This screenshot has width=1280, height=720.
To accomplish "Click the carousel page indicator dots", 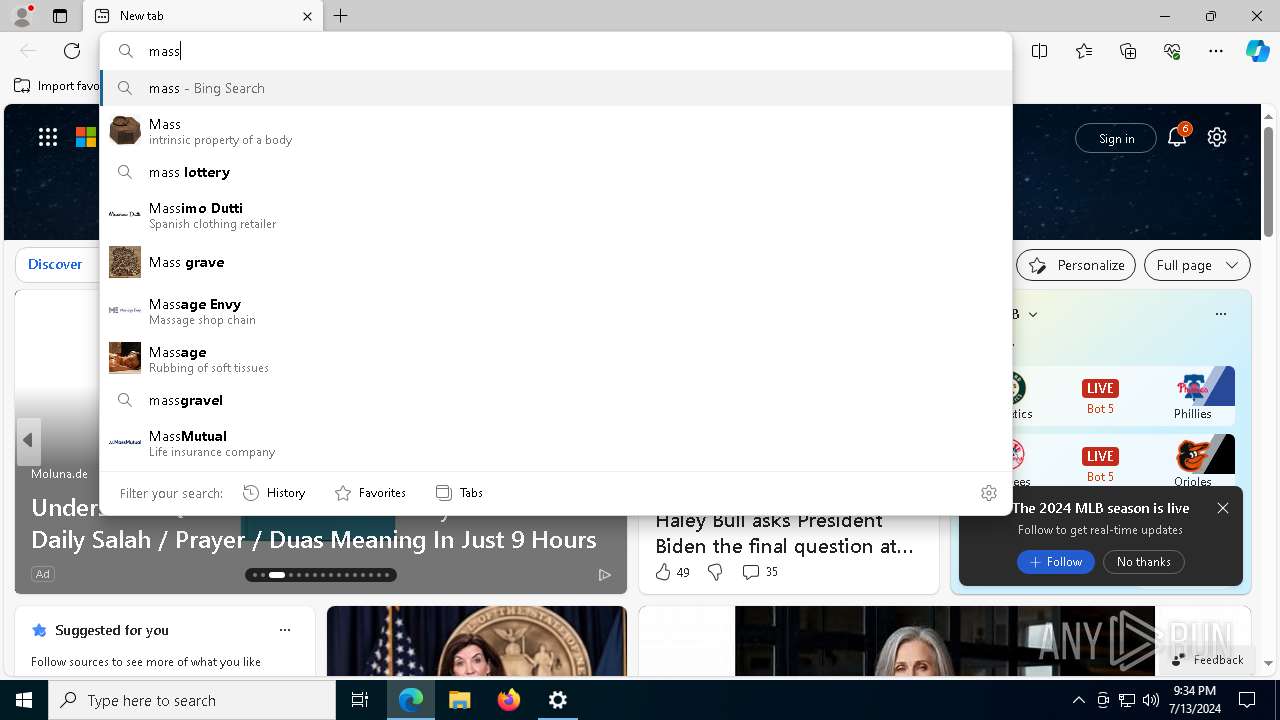I will pyautogui.click(x=321, y=574).
